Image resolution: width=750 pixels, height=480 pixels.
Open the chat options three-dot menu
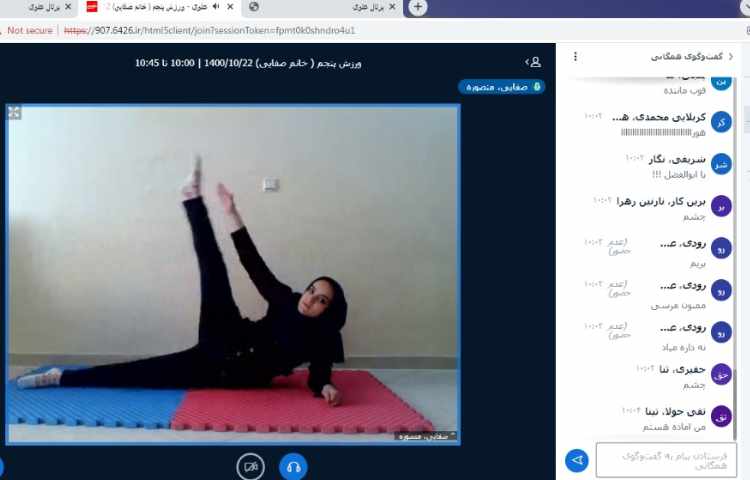coord(575,56)
